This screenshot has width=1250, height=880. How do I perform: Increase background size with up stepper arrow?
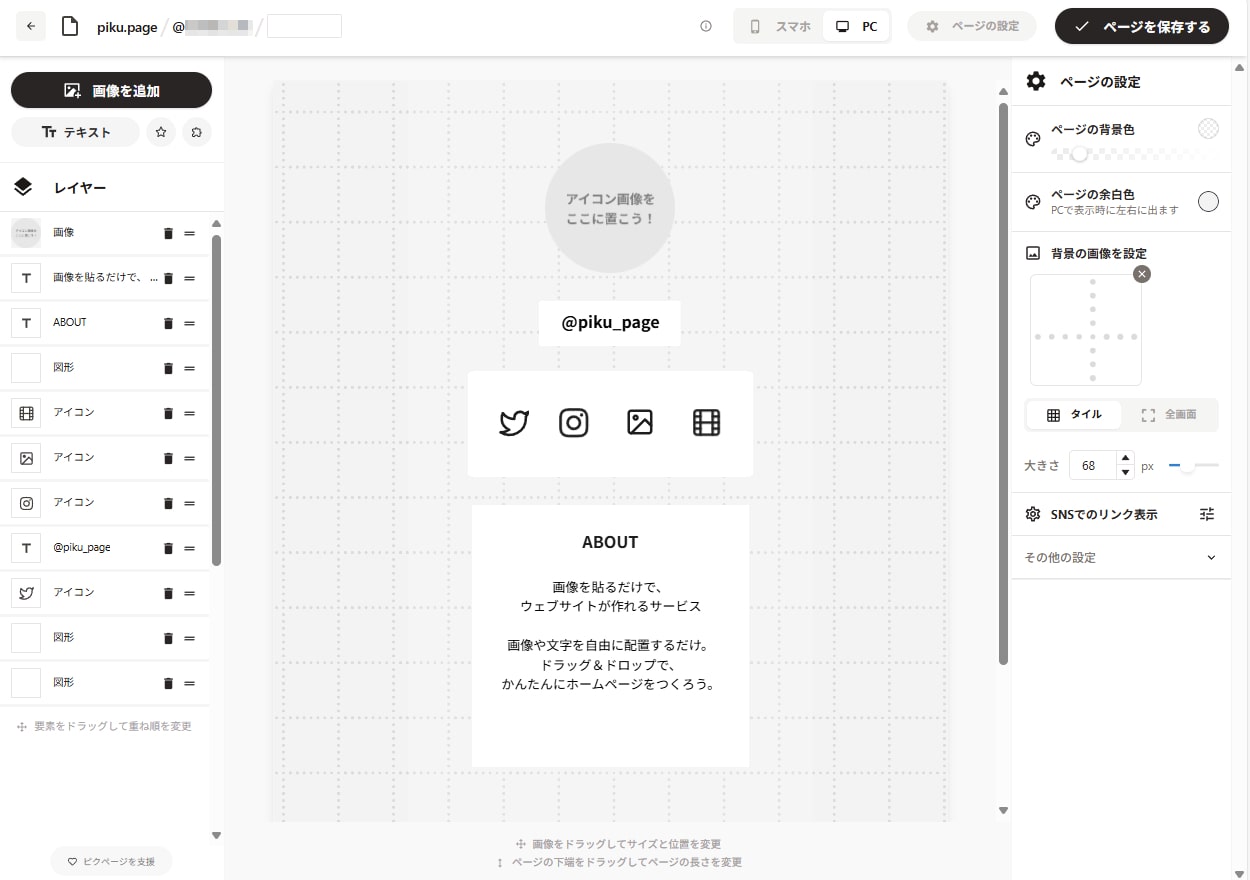pyautogui.click(x=1125, y=459)
